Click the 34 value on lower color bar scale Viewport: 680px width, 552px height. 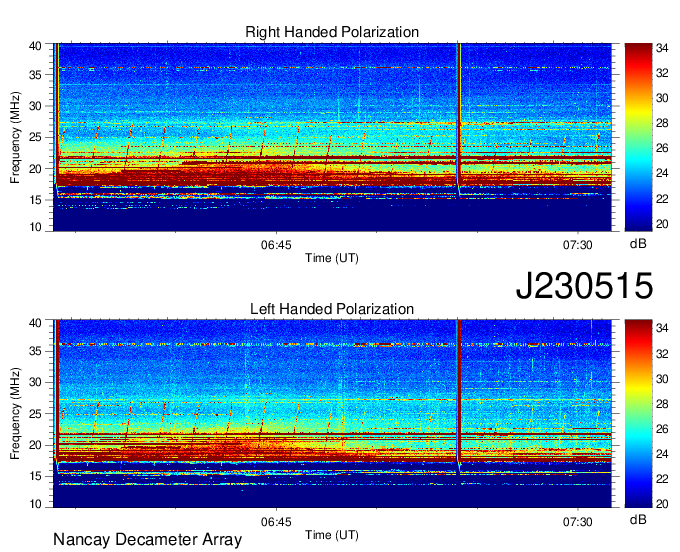[x=662, y=328]
